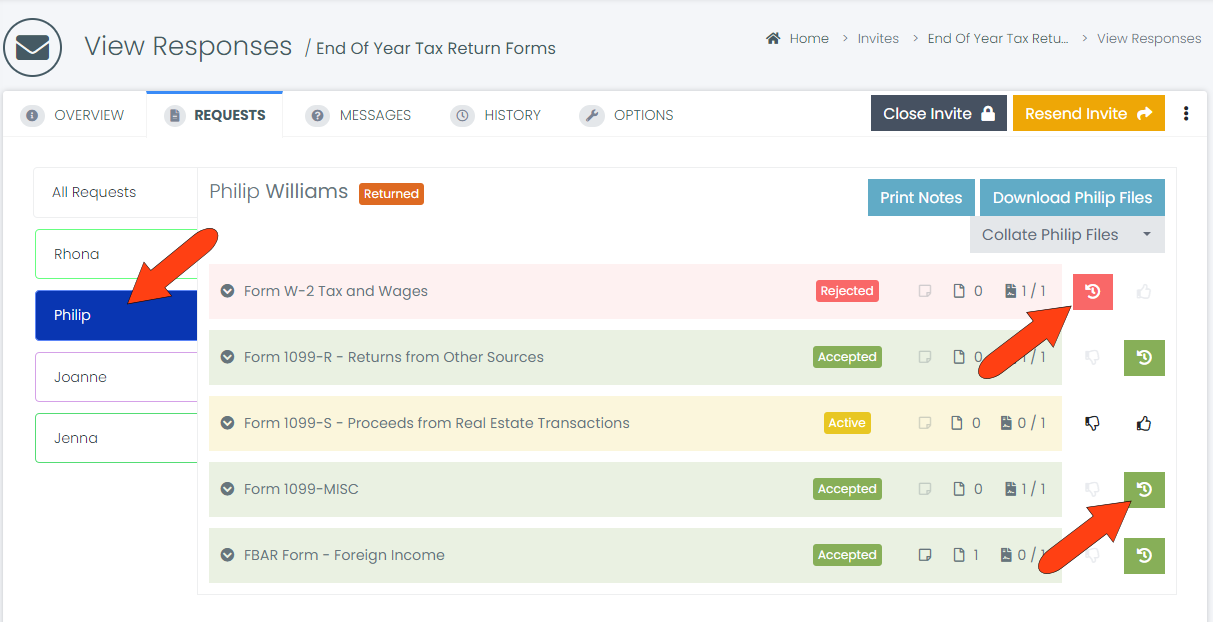
Task: Click the Rejected status badge on W-2 row
Action: (x=847, y=290)
